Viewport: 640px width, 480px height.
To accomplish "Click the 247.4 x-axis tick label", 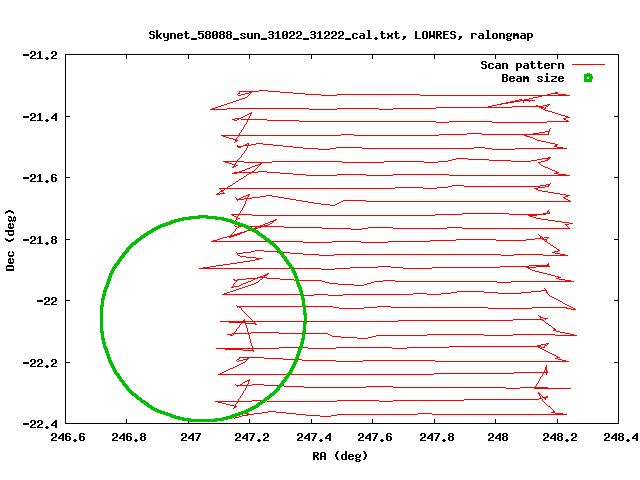I will (x=313, y=437).
